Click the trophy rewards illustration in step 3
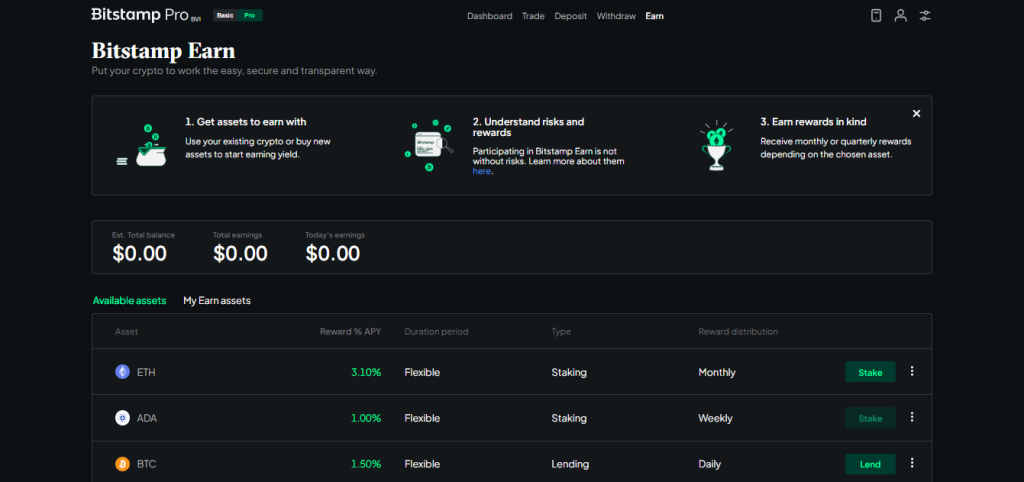This screenshot has width=1024, height=482. tap(716, 146)
